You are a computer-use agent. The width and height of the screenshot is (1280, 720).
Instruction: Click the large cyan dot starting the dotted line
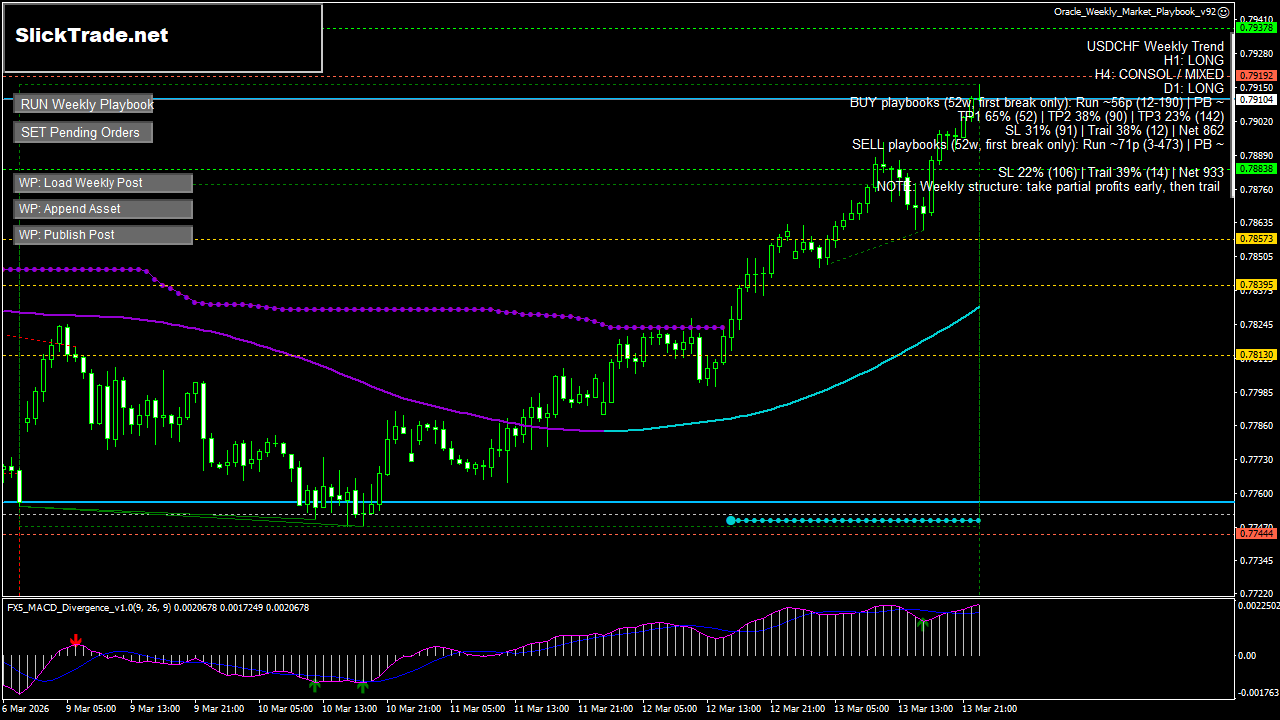coord(731,520)
